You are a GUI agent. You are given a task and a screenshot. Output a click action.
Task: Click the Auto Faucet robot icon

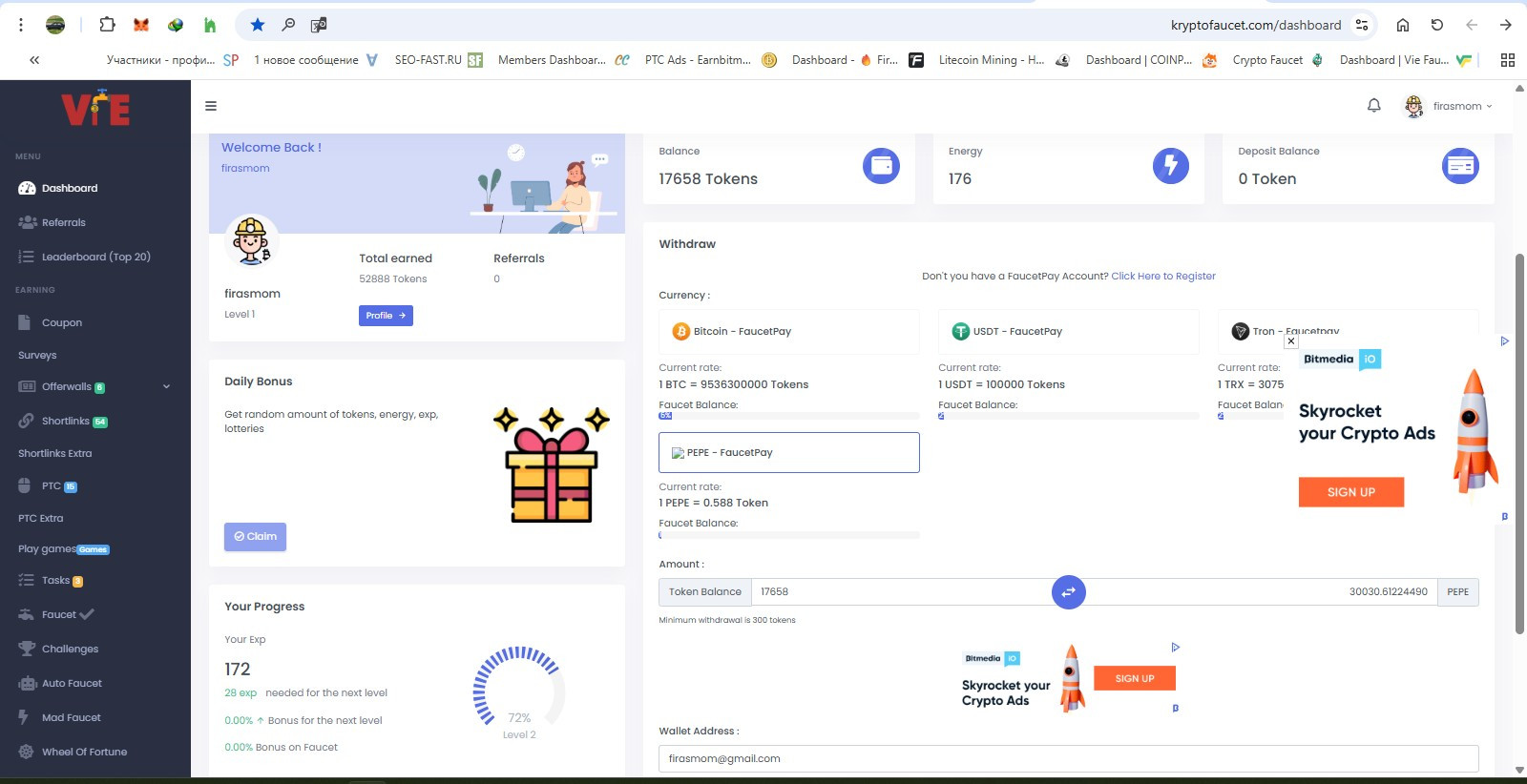pos(27,683)
